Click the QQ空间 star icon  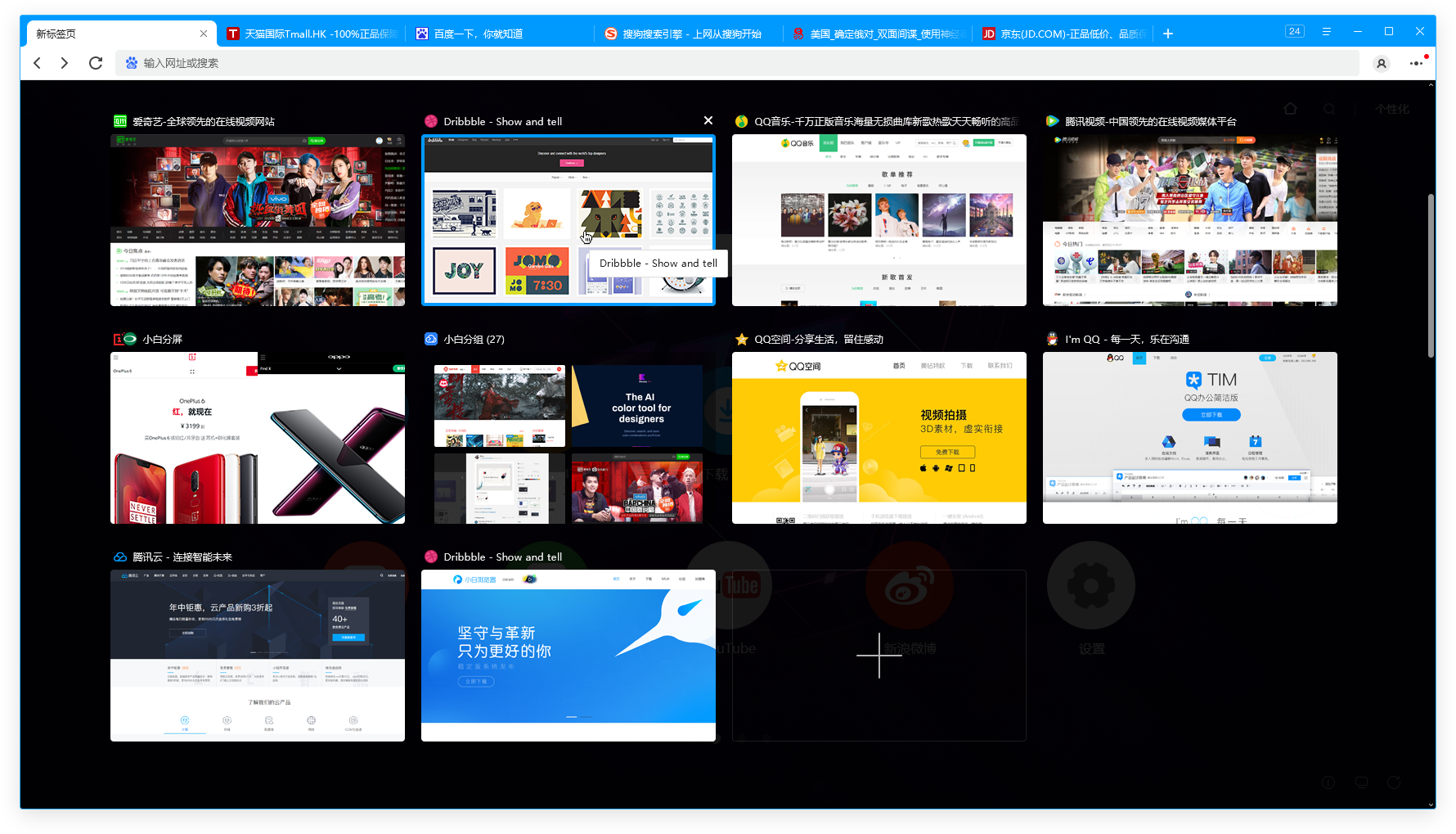tap(741, 339)
